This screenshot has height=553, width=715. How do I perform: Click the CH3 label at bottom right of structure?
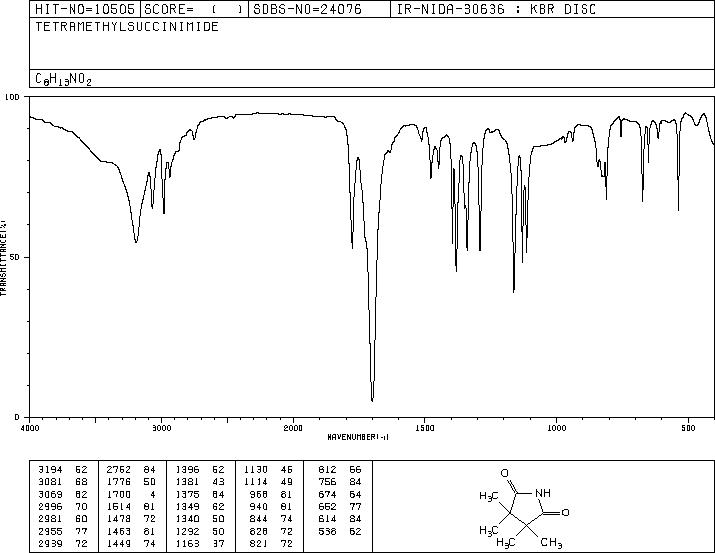(551, 543)
